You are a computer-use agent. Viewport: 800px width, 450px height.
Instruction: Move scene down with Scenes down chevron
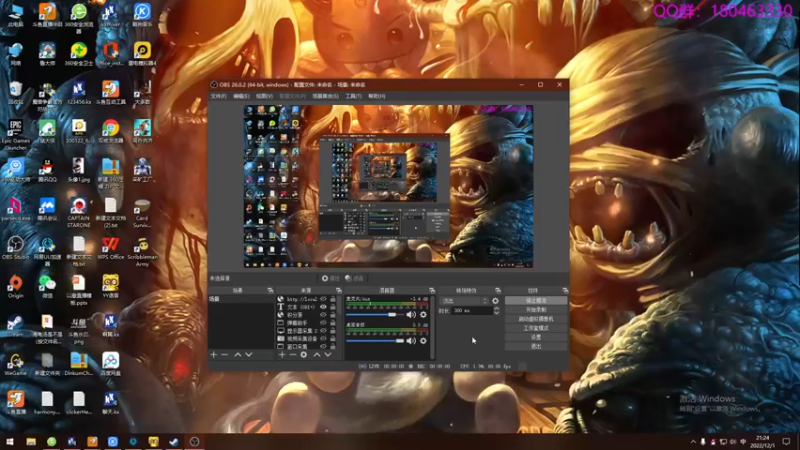[249, 355]
